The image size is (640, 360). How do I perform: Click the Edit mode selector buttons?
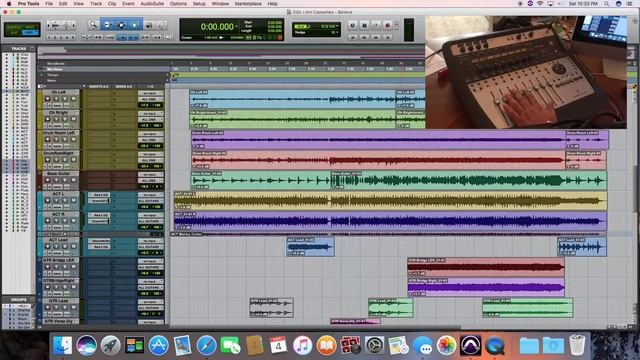22,29
